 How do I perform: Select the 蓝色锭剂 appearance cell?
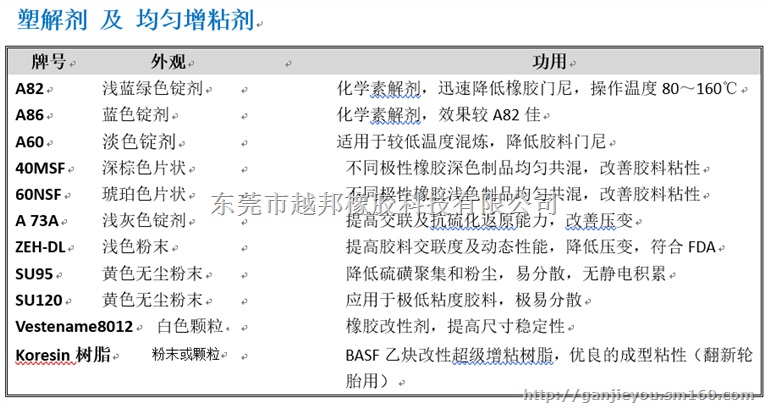[x=136, y=115]
